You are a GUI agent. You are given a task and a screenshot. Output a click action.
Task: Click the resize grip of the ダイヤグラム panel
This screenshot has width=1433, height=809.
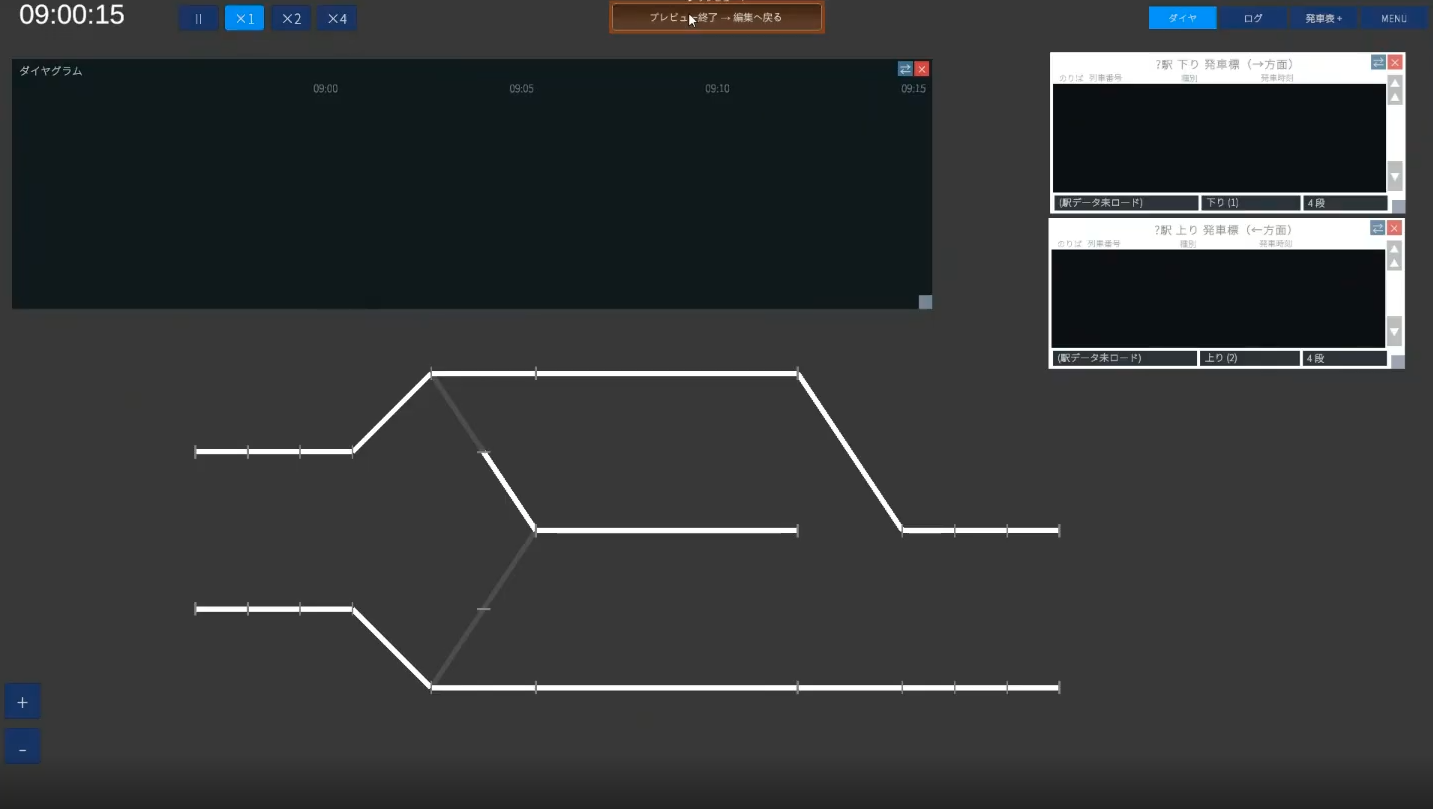tap(925, 302)
